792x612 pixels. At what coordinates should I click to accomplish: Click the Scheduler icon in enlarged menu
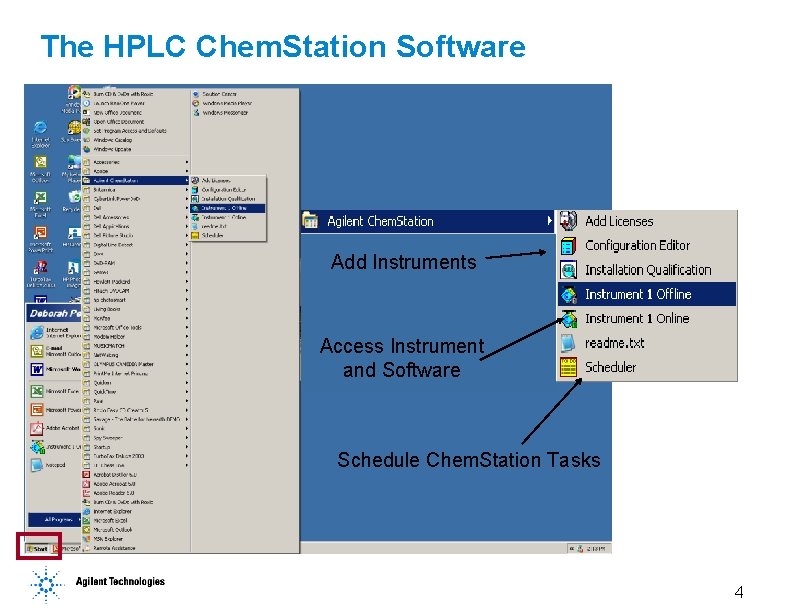568,368
